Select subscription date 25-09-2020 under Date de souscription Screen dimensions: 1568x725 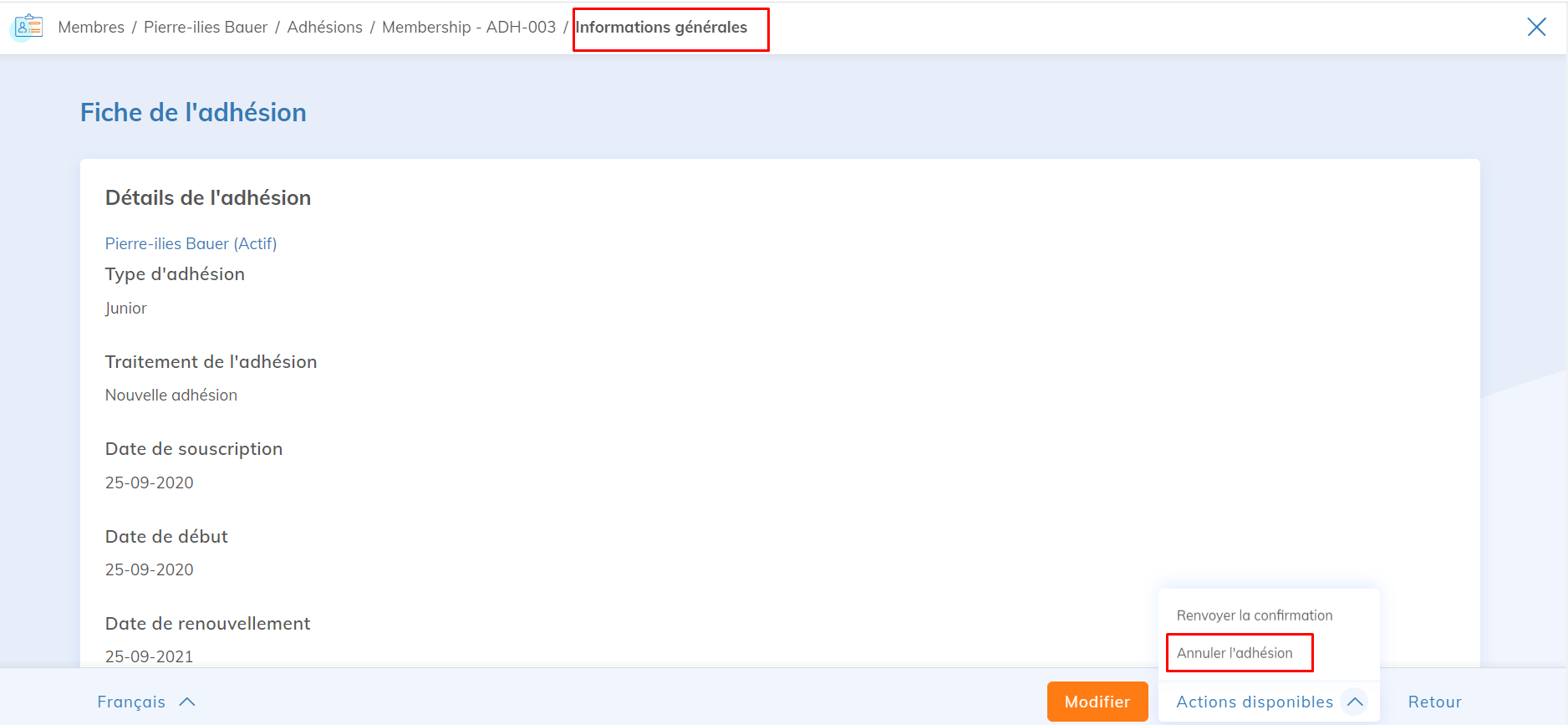click(150, 482)
